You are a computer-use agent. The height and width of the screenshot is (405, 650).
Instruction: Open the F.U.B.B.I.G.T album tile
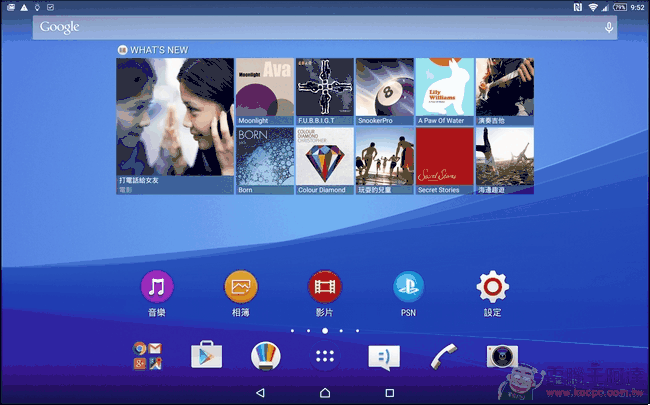coord(325,92)
